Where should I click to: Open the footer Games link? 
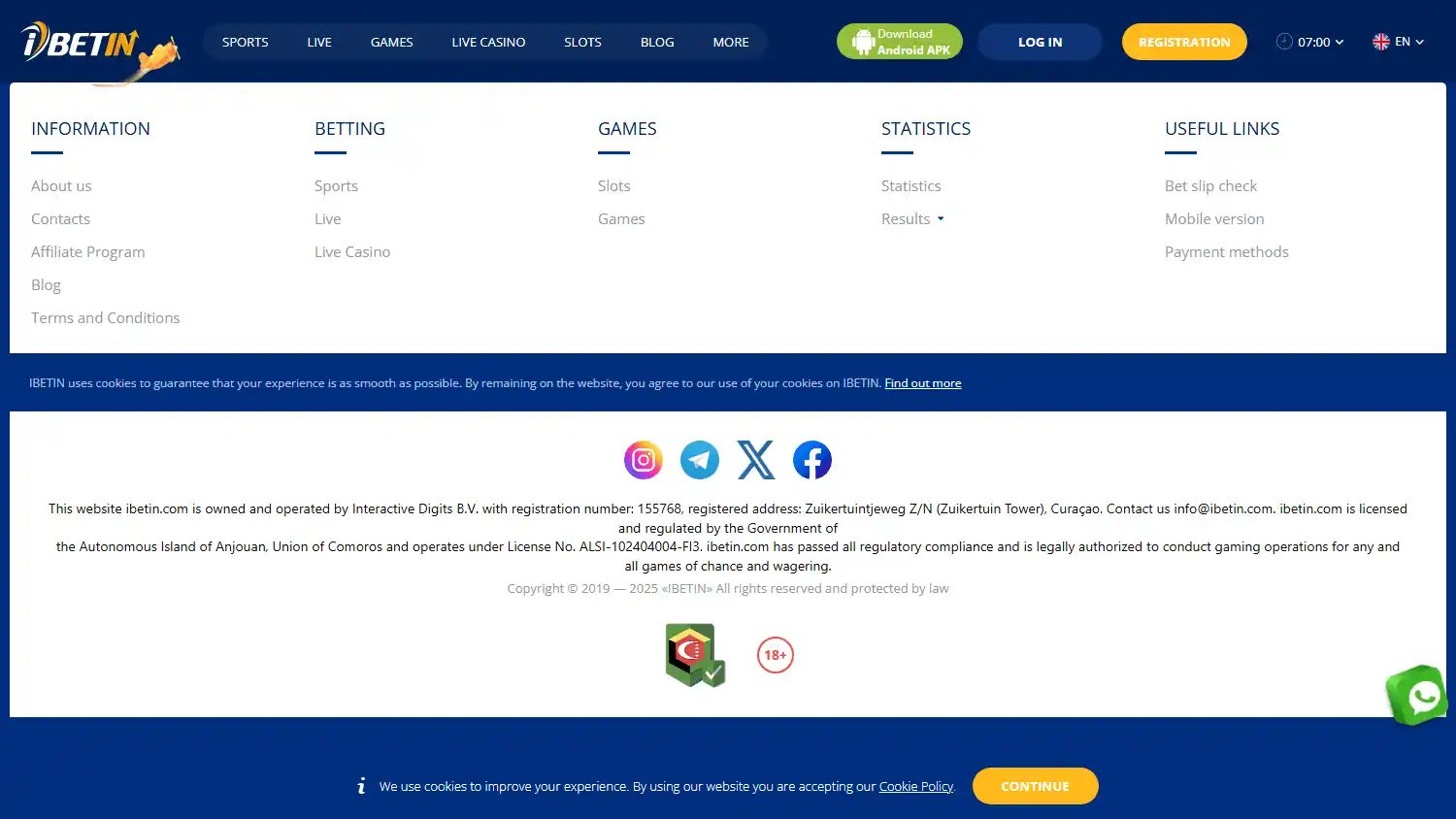pos(621,219)
